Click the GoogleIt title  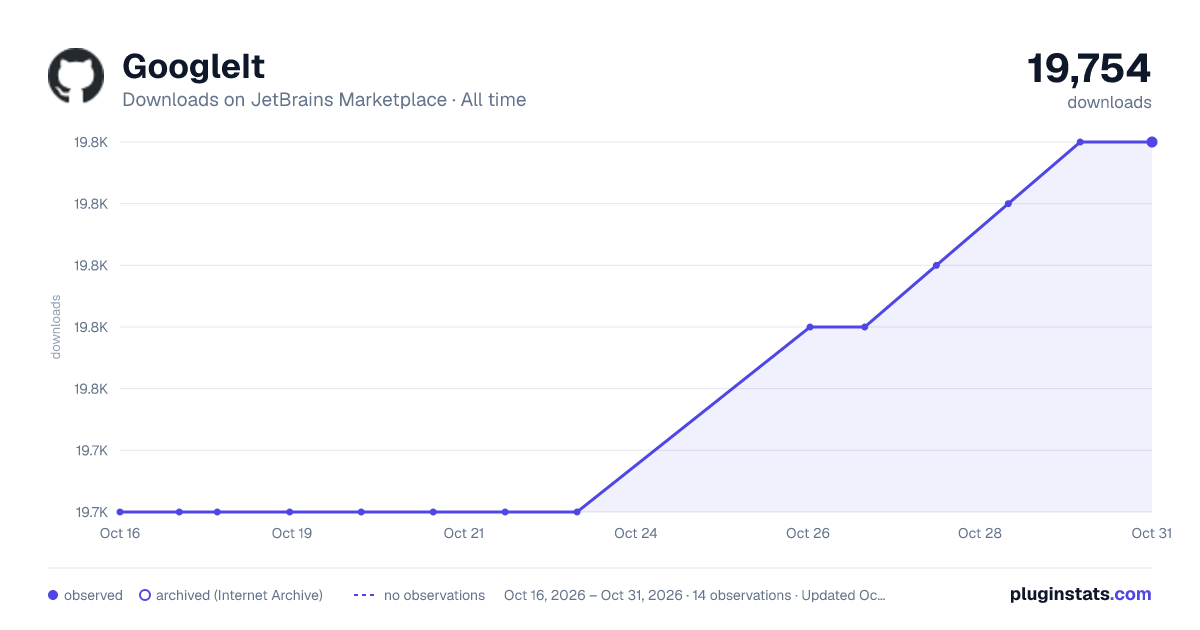click(x=194, y=67)
